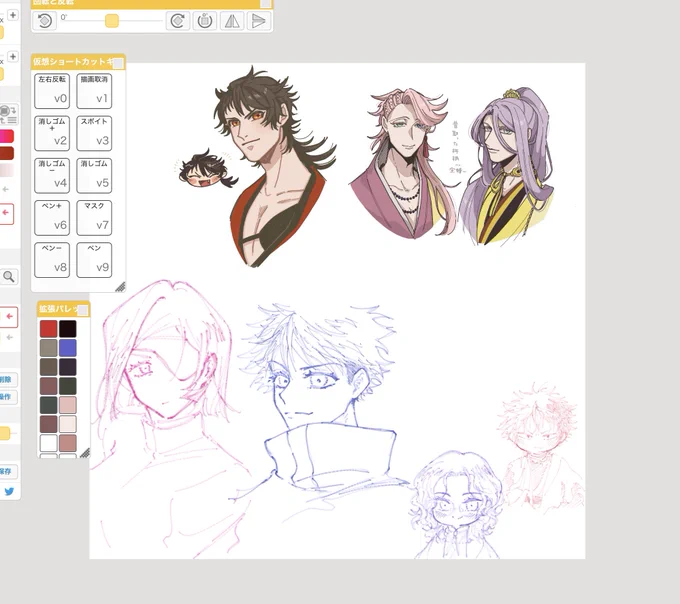Click the layer swap tool icon
The image size is (680, 604).
pyautogui.click(x=8, y=114)
